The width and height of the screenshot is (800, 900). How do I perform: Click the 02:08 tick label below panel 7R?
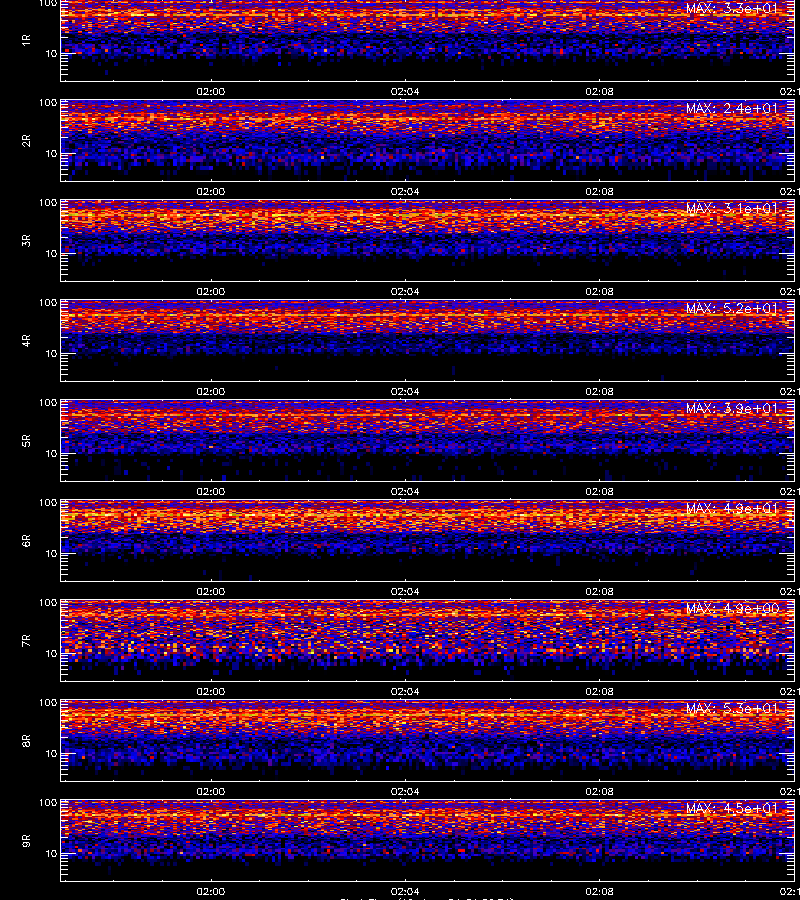click(599, 692)
